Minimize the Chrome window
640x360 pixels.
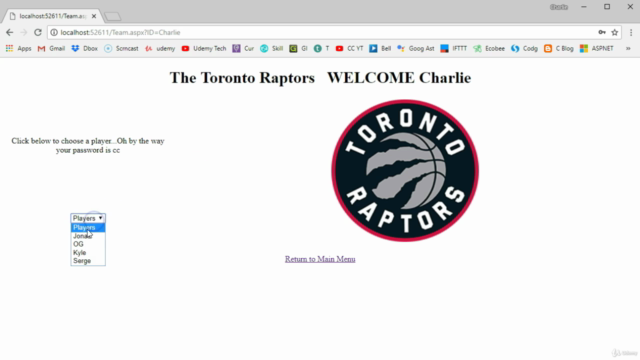coord(584,7)
